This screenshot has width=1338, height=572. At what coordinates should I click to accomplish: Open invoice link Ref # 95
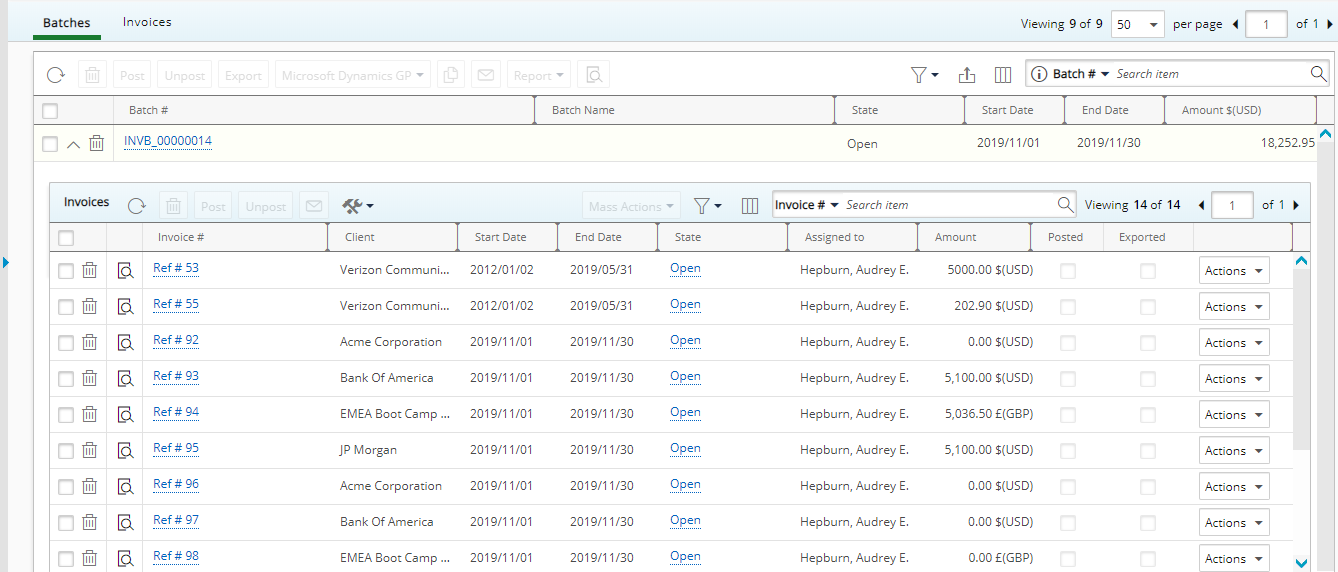point(176,449)
